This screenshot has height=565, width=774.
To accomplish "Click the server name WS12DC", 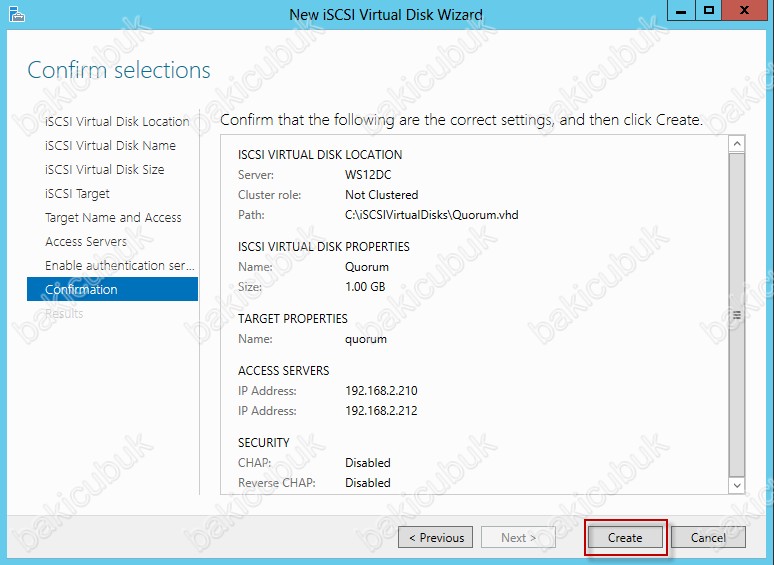I will pyautogui.click(x=368, y=175).
